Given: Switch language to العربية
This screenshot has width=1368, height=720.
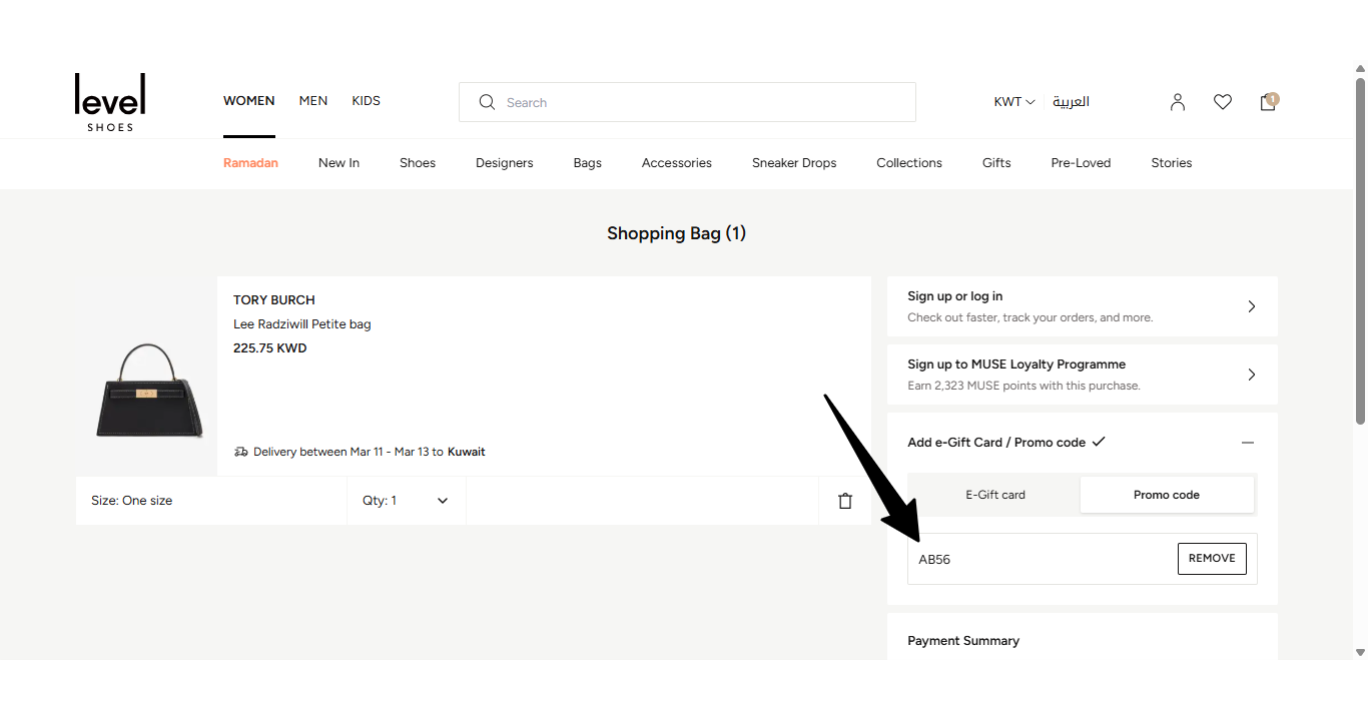Looking at the screenshot, I should pos(1070,102).
